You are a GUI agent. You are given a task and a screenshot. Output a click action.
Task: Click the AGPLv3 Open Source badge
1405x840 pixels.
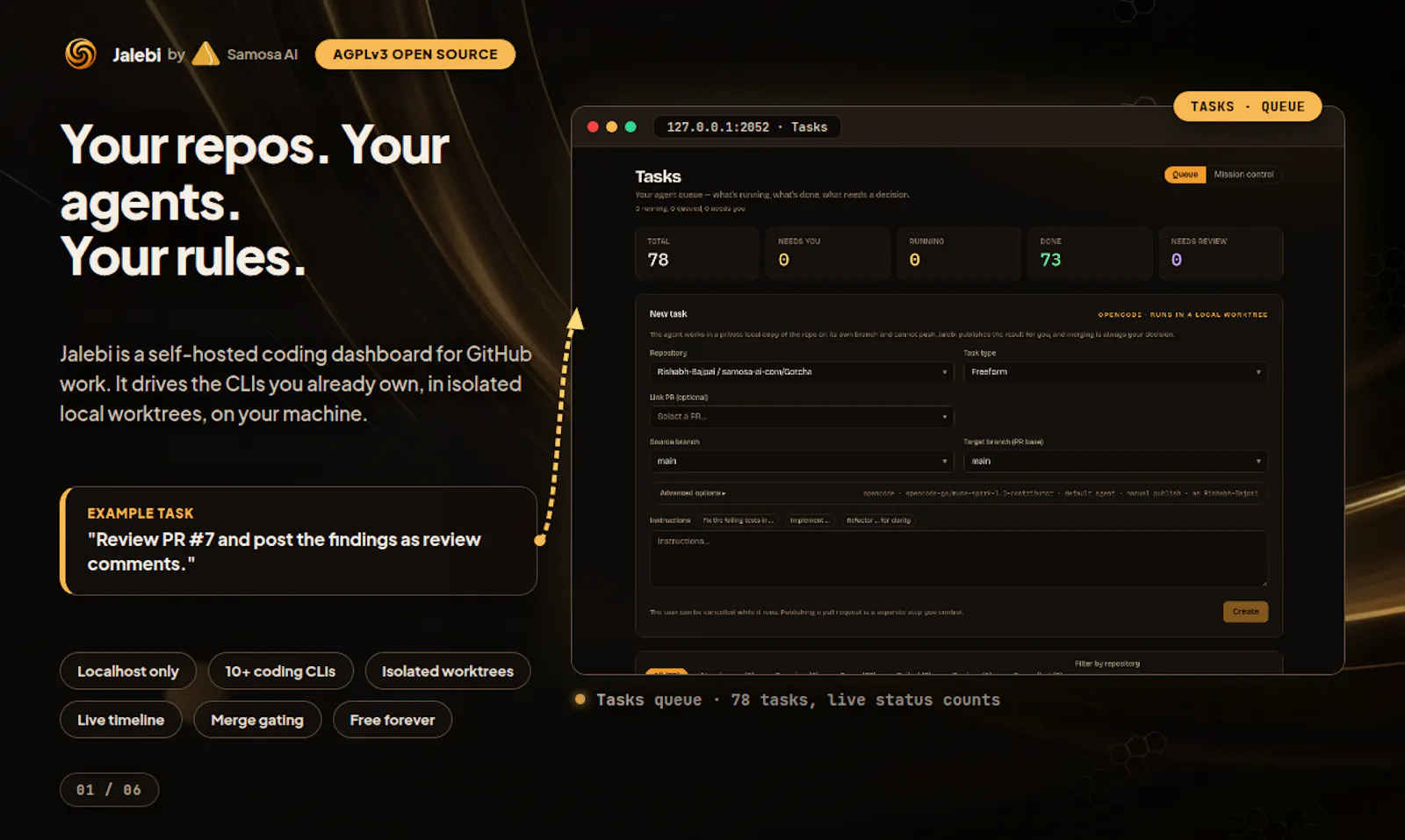pos(415,54)
